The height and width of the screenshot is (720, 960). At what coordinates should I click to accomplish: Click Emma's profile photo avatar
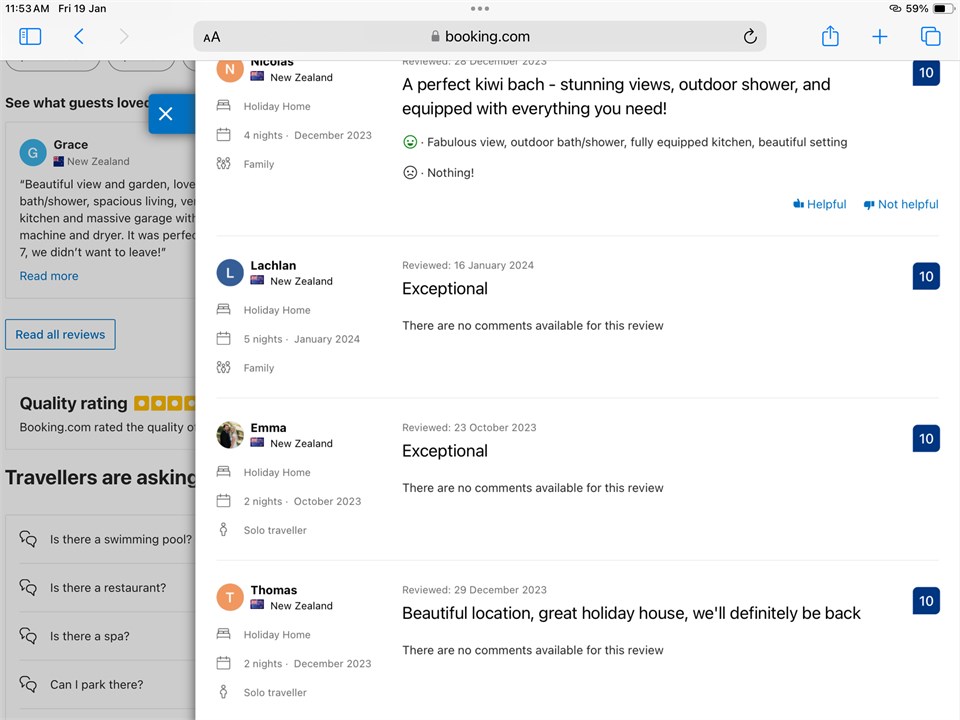tap(230, 435)
